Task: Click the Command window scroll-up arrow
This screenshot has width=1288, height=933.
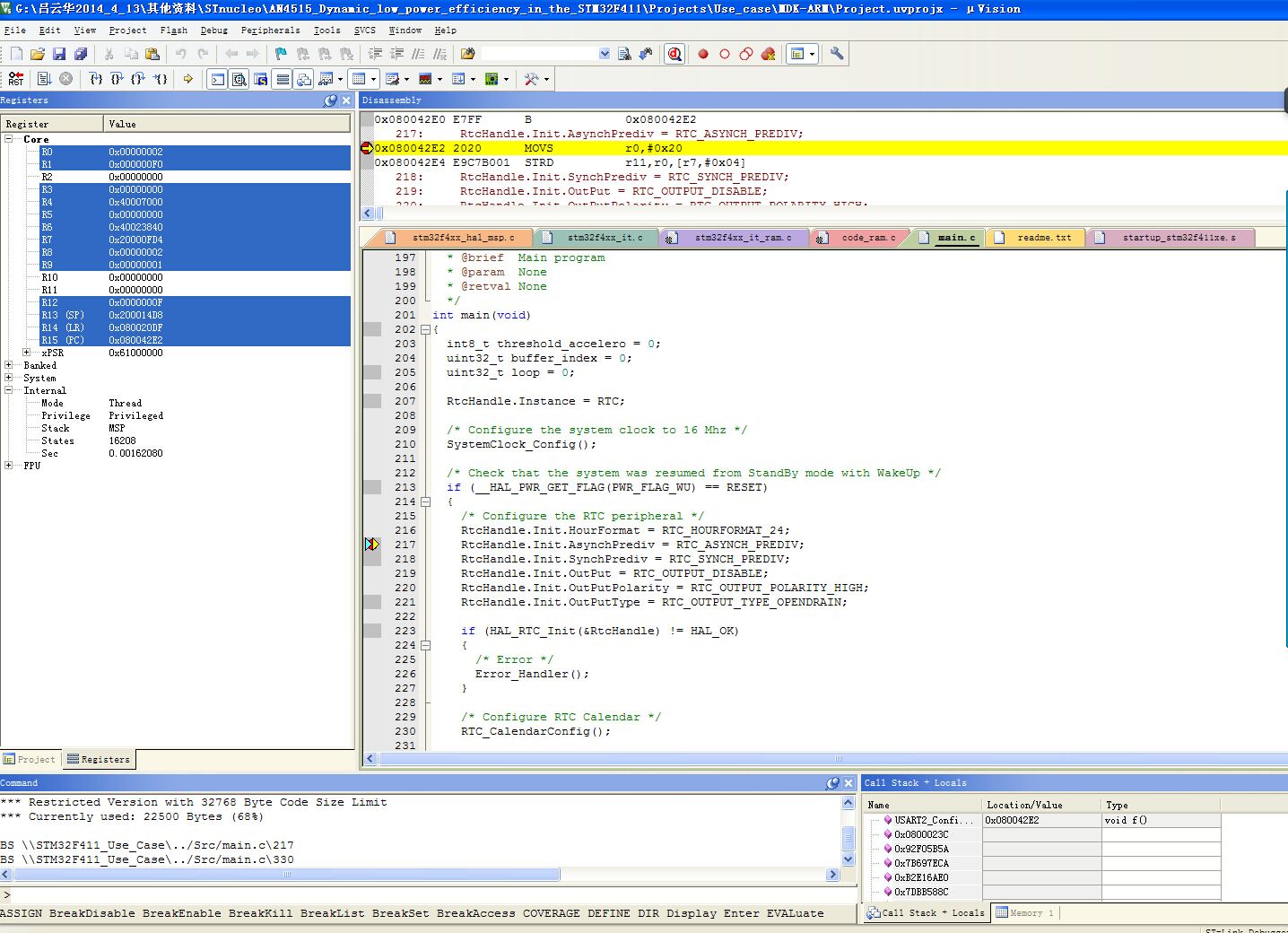Action: pyautogui.click(x=849, y=803)
